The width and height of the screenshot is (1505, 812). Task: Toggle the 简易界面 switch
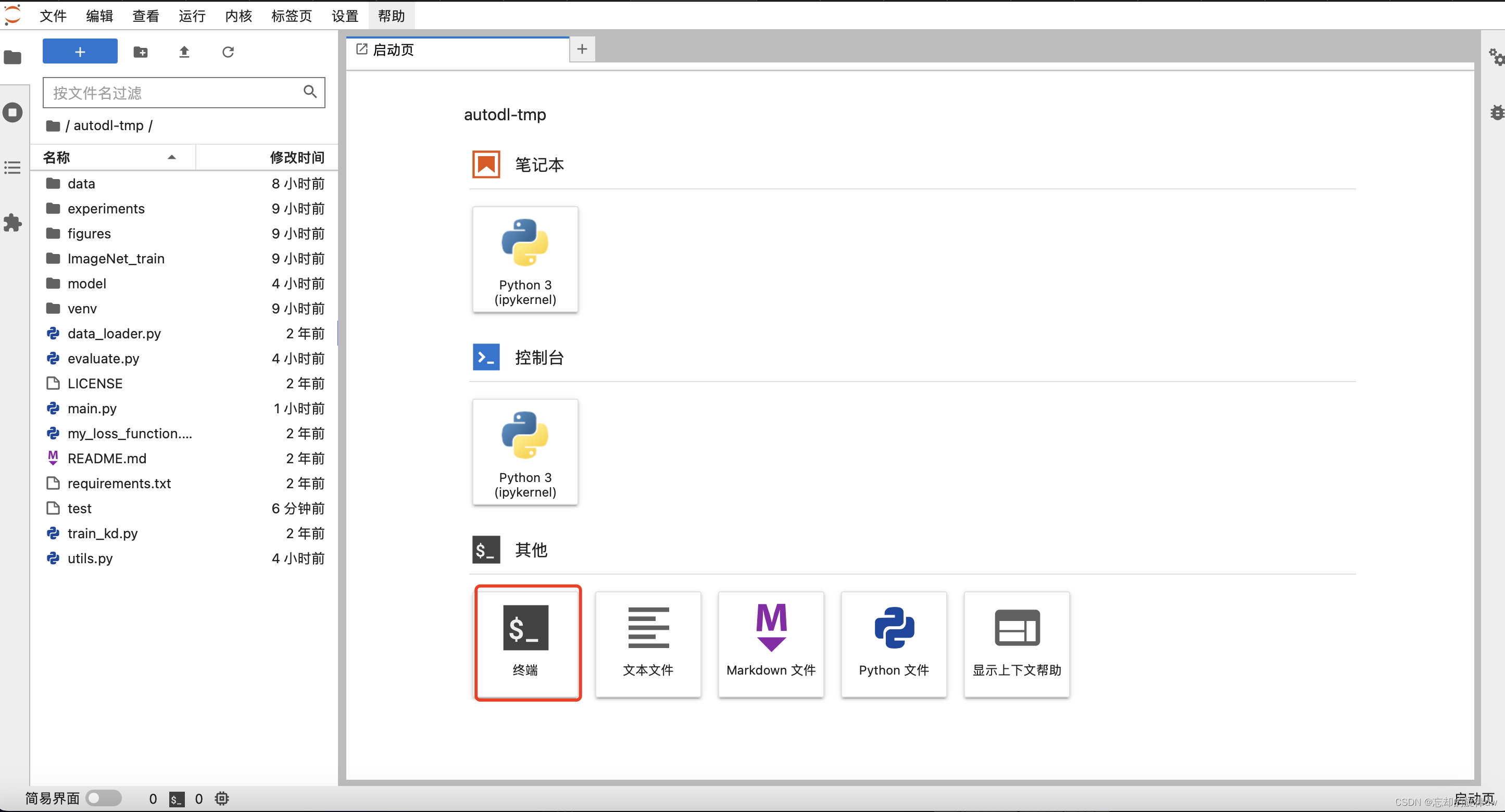click(x=104, y=797)
